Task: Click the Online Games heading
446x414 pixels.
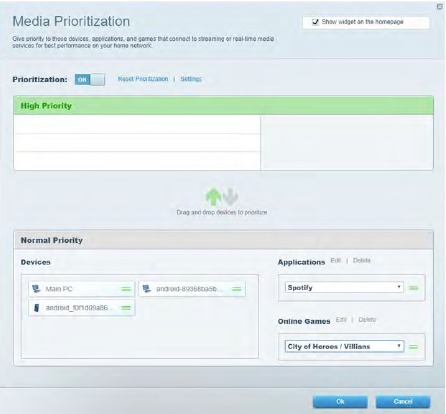Action: 304,321
